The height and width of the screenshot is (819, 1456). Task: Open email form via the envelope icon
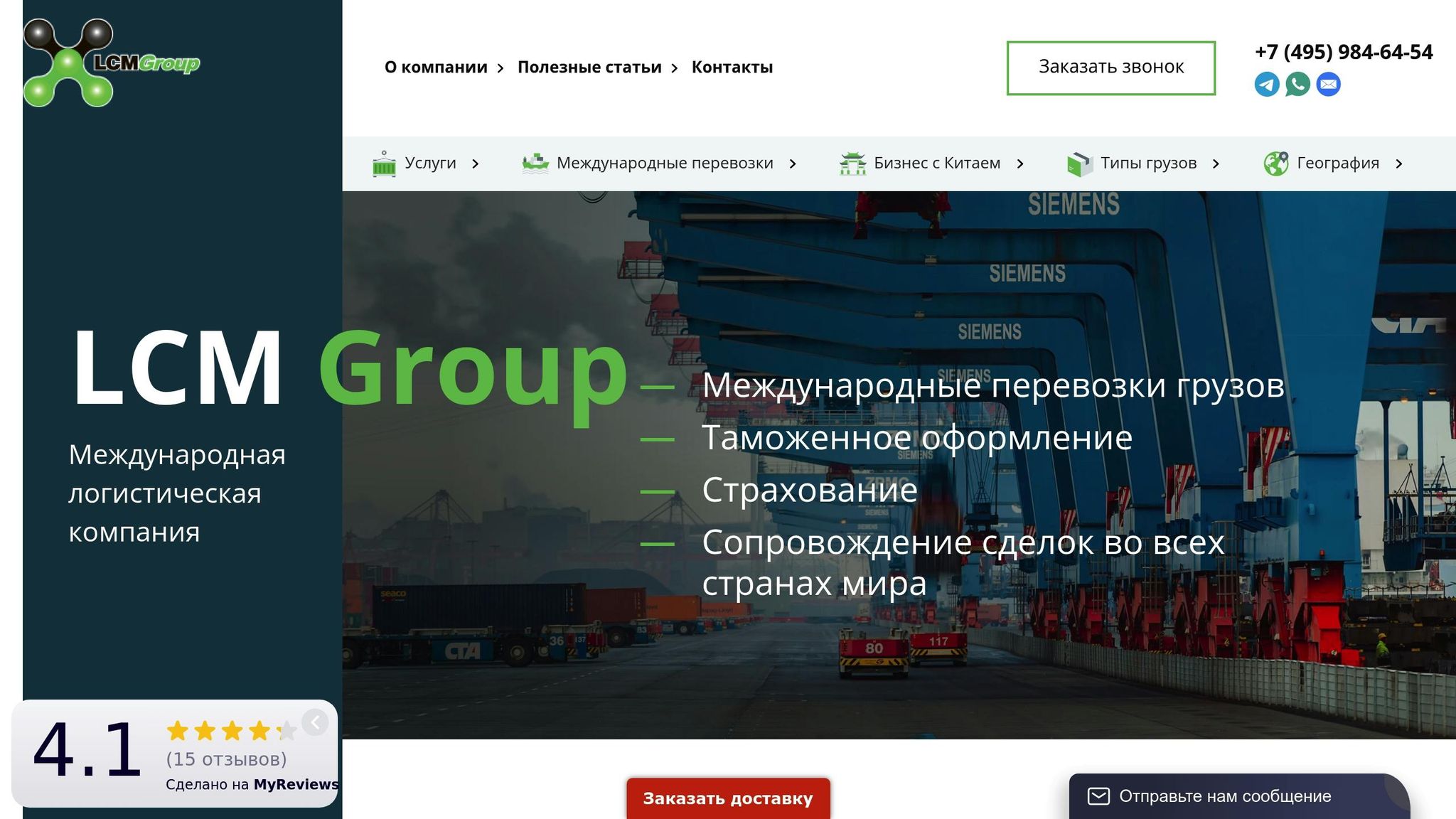(x=1329, y=84)
